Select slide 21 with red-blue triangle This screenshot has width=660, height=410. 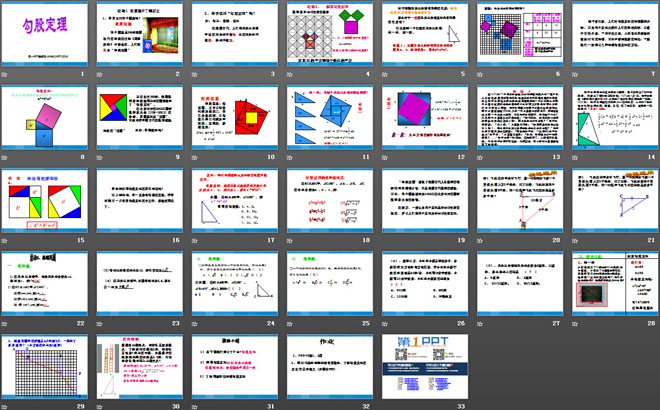coord(615,200)
